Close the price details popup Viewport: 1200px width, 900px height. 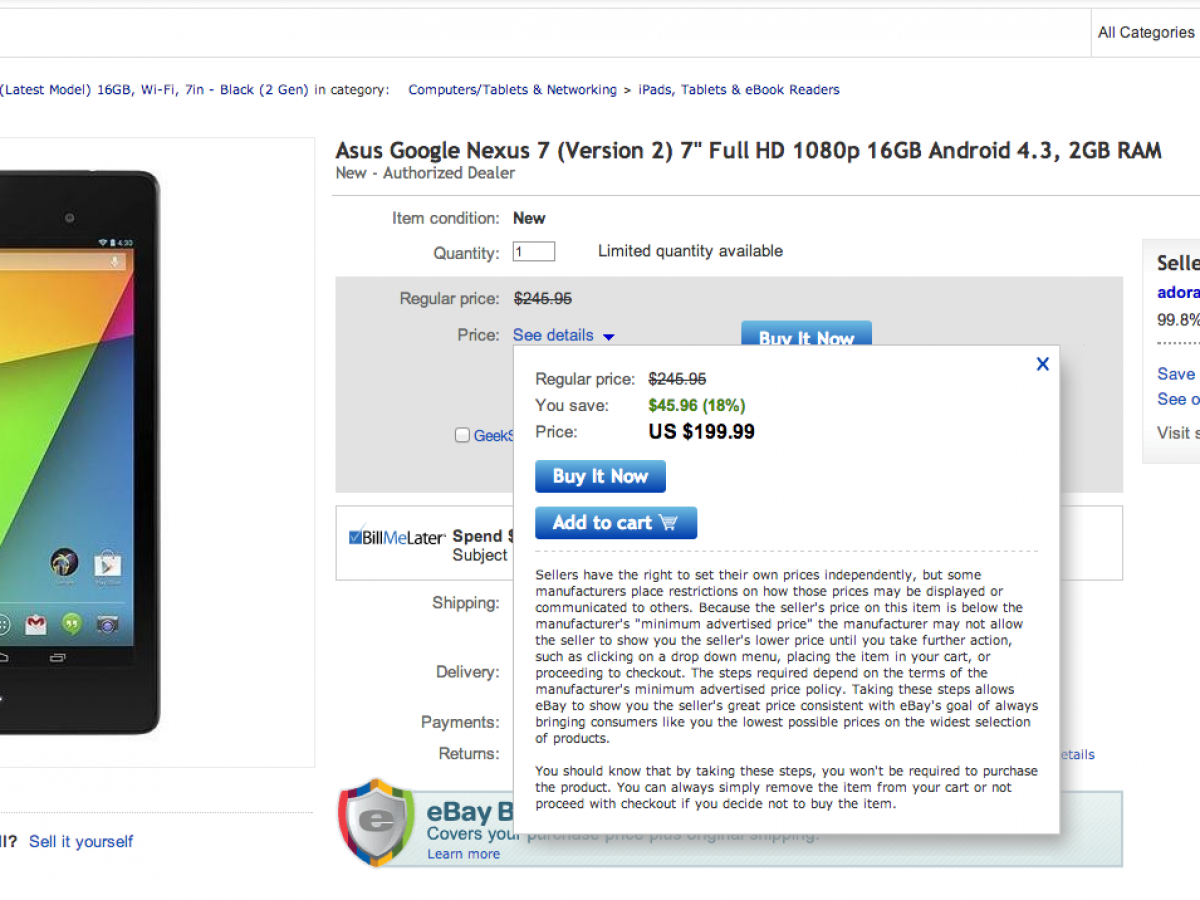1042,365
